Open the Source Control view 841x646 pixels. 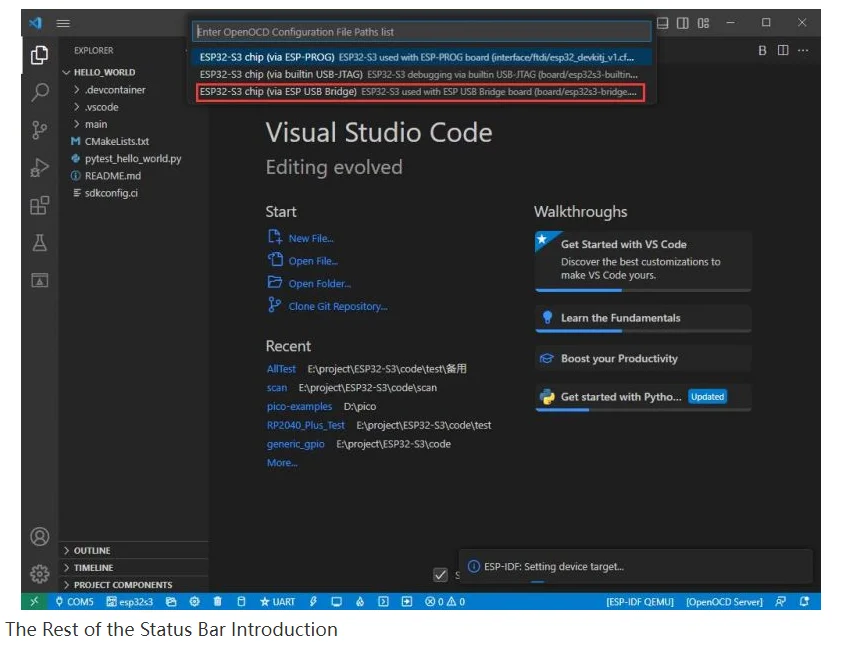point(39,130)
